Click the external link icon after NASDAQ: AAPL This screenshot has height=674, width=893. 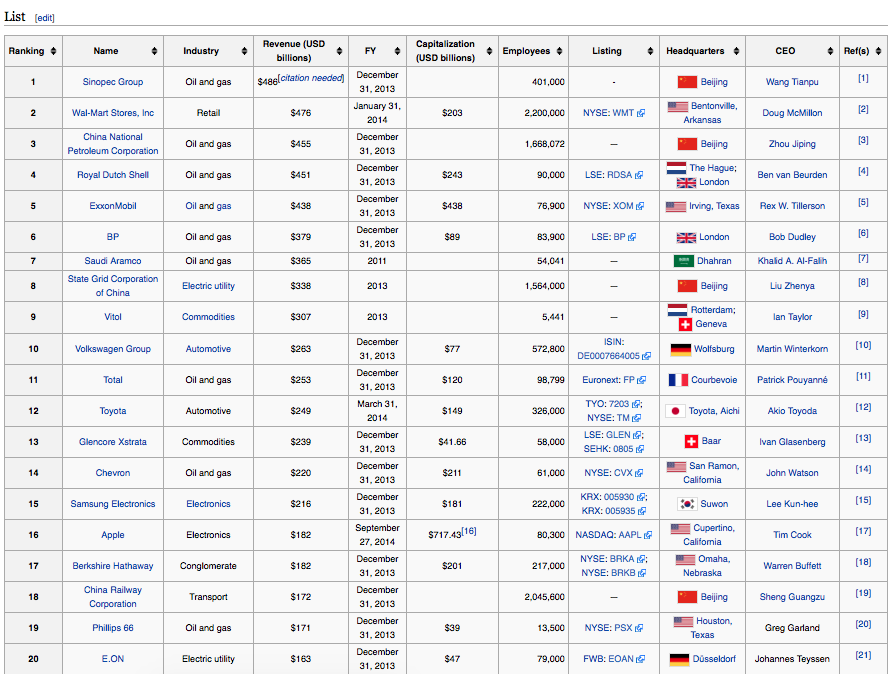click(648, 535)
